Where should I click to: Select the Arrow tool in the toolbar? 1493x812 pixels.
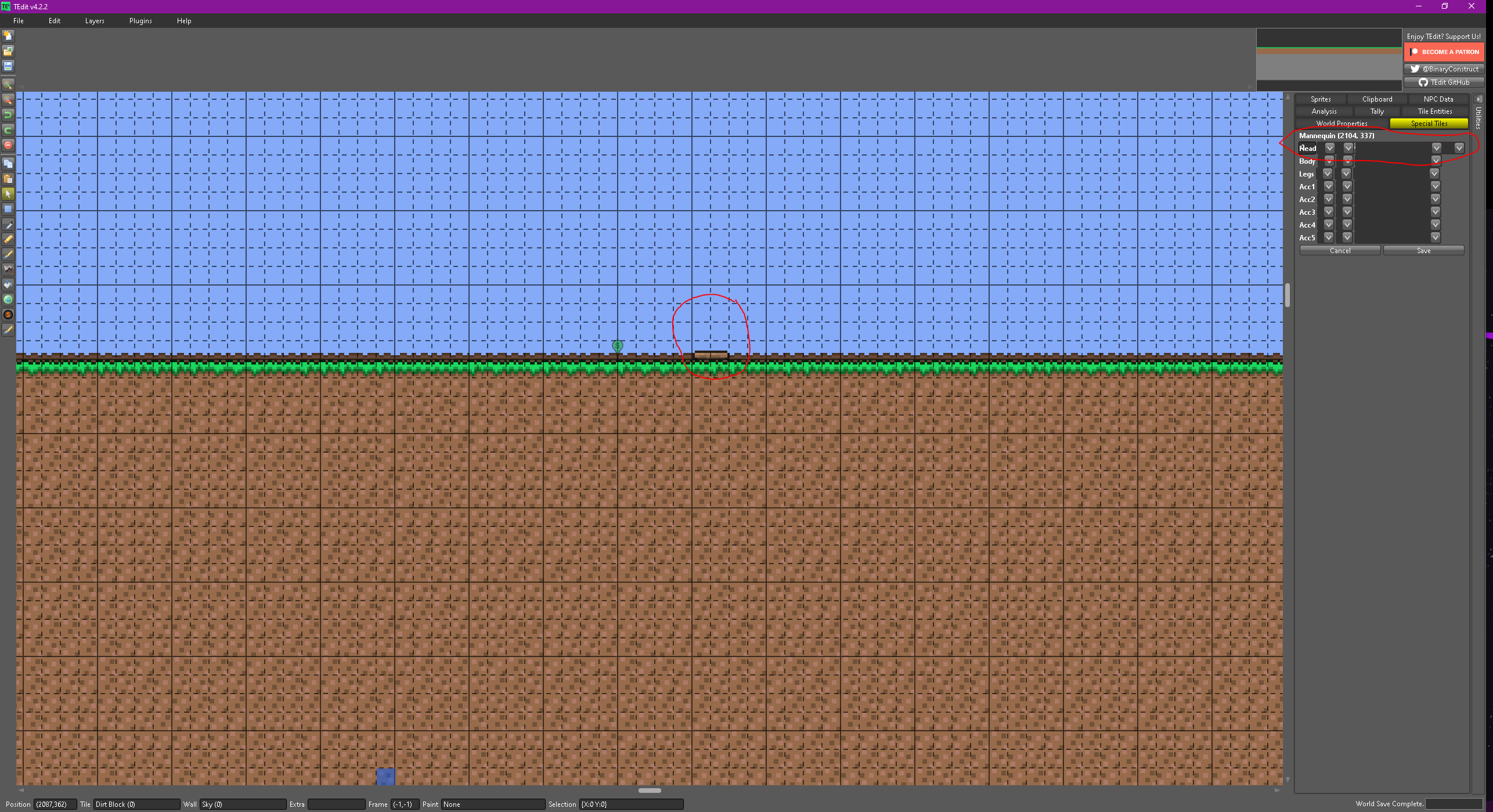(x=8, y=194)
